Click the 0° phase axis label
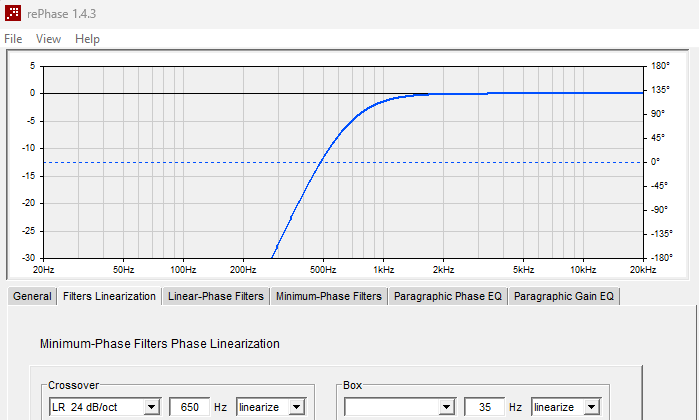This screenshot has height=420, width=699. click(x=655, y=162)
